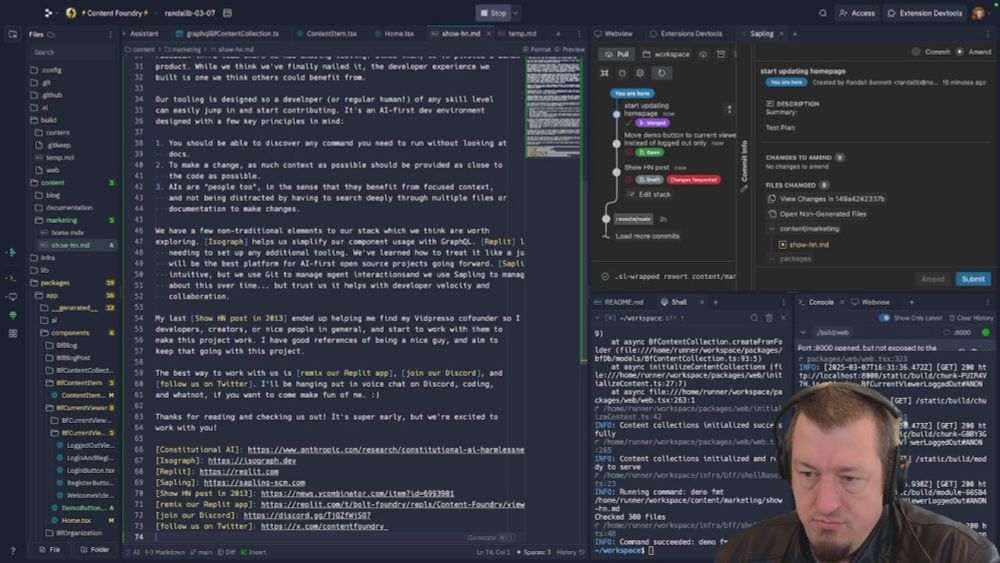Screen dimensions: 1000x563
Task: Open Files panel three-dot menu
Action: (x=110, y=34)
